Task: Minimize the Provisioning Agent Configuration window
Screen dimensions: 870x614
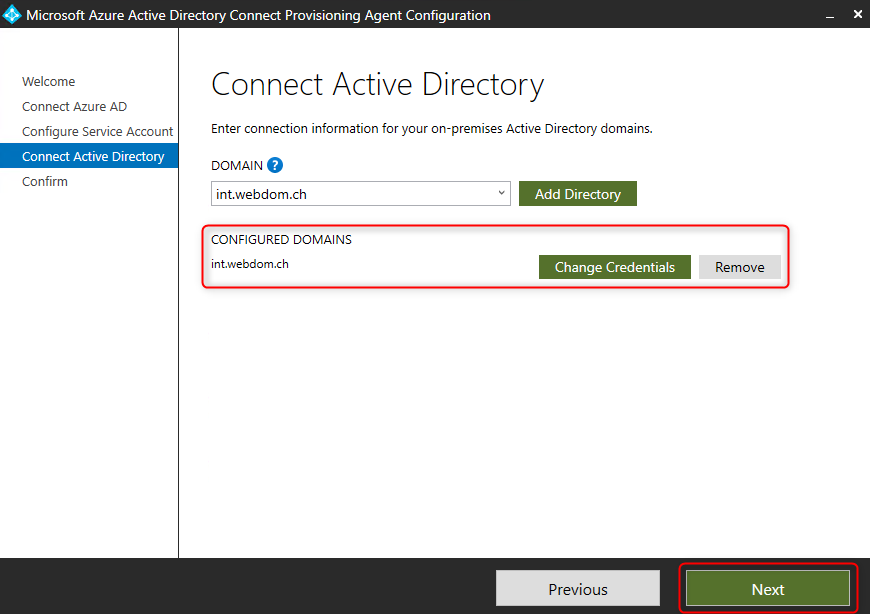Action: tap(832, 14)
